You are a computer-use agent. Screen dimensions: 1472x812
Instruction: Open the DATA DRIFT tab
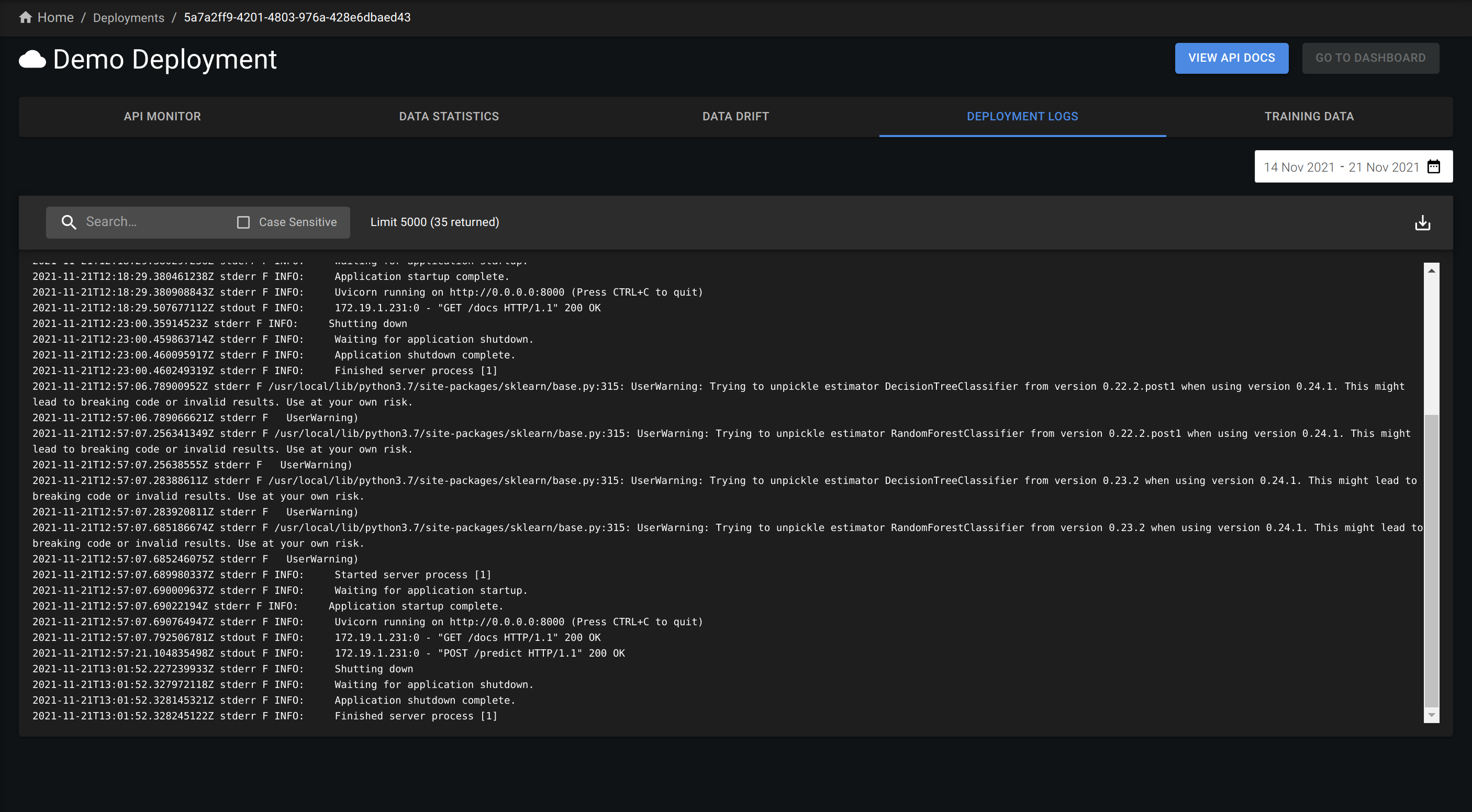coord(735,117)
